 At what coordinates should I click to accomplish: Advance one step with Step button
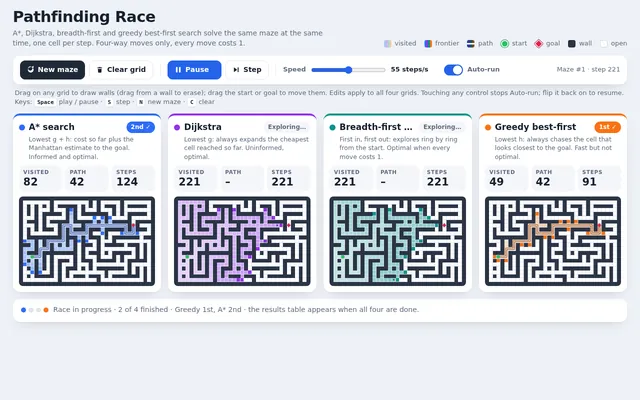coord(247,70)
